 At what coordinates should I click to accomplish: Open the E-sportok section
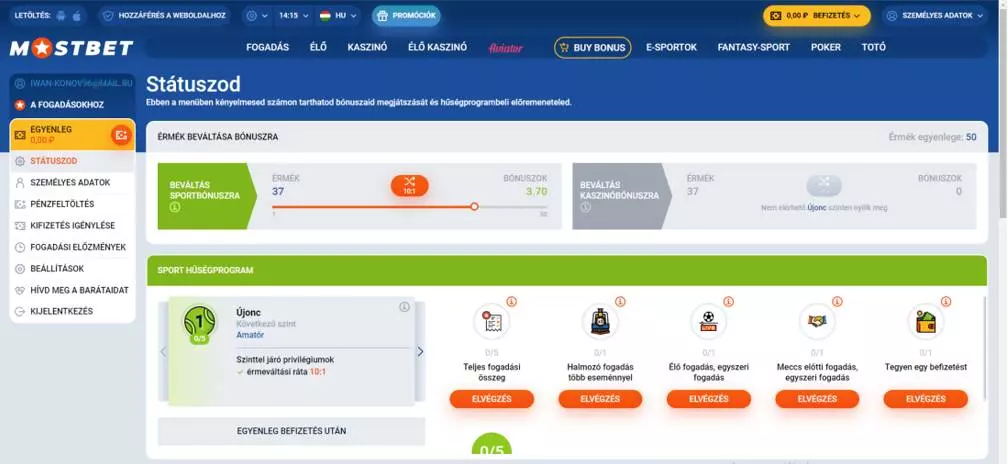(x=671, y=47)
